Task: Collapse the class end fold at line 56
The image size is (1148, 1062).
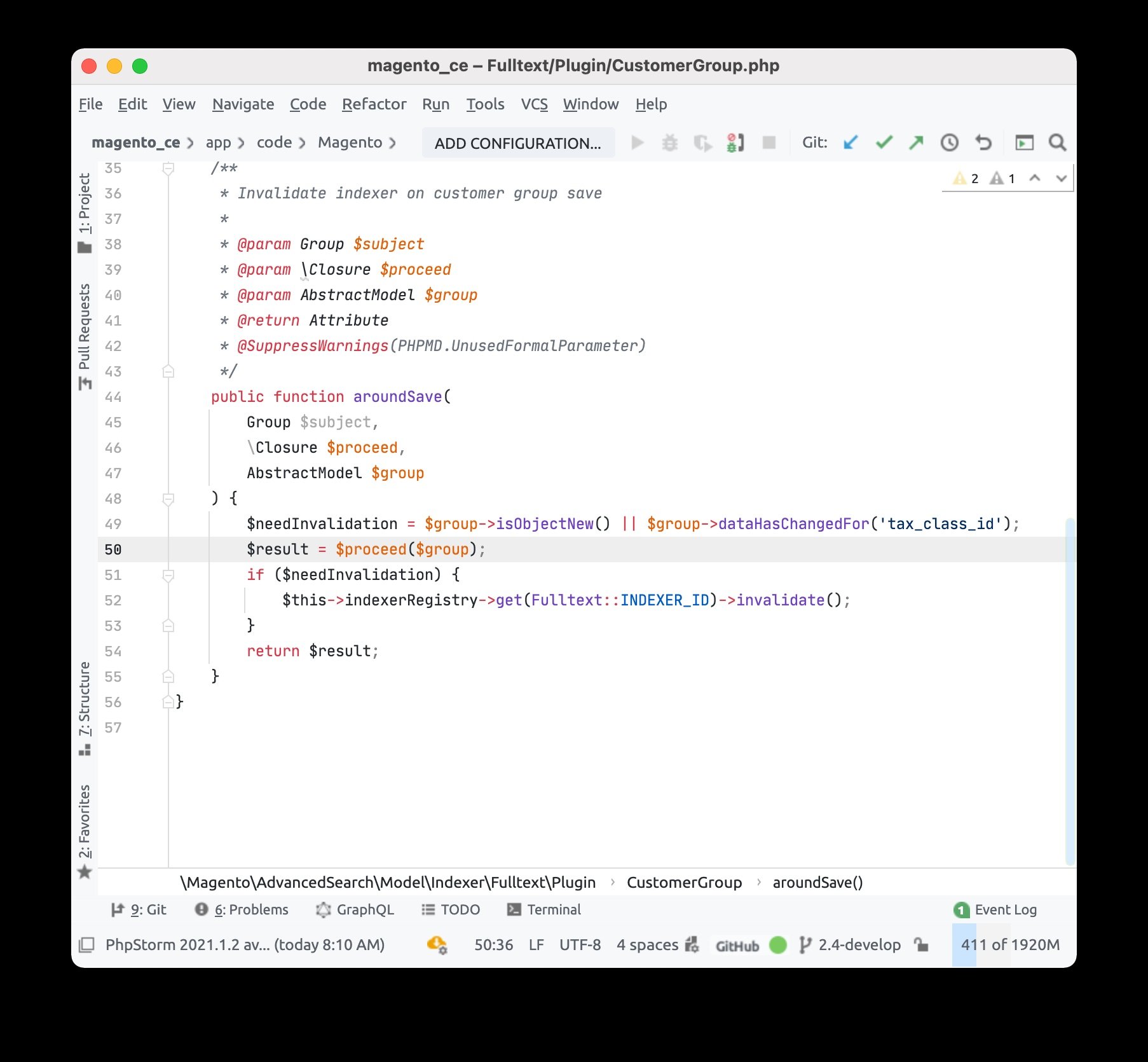Action: click(168, 702)
